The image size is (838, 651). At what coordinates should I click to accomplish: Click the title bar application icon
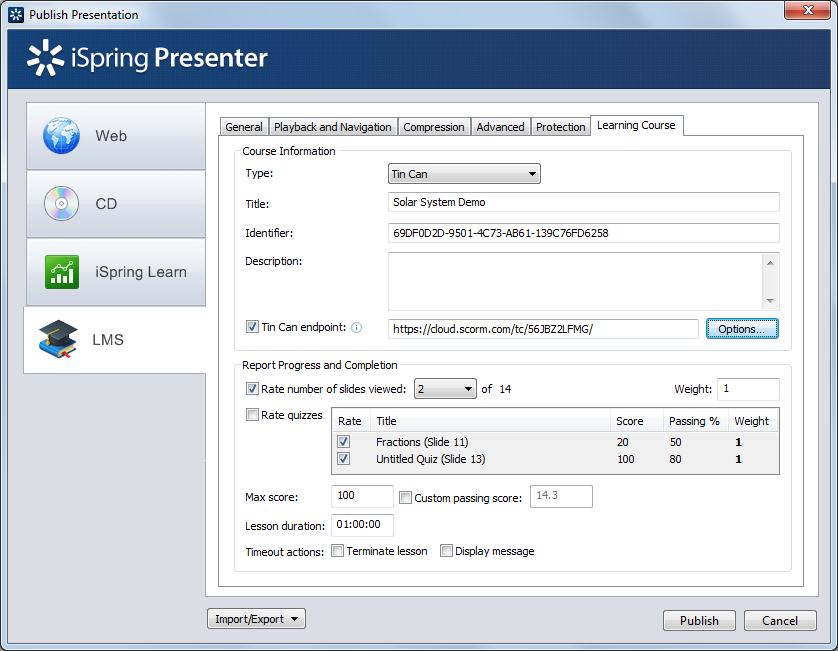click(16, 14)
